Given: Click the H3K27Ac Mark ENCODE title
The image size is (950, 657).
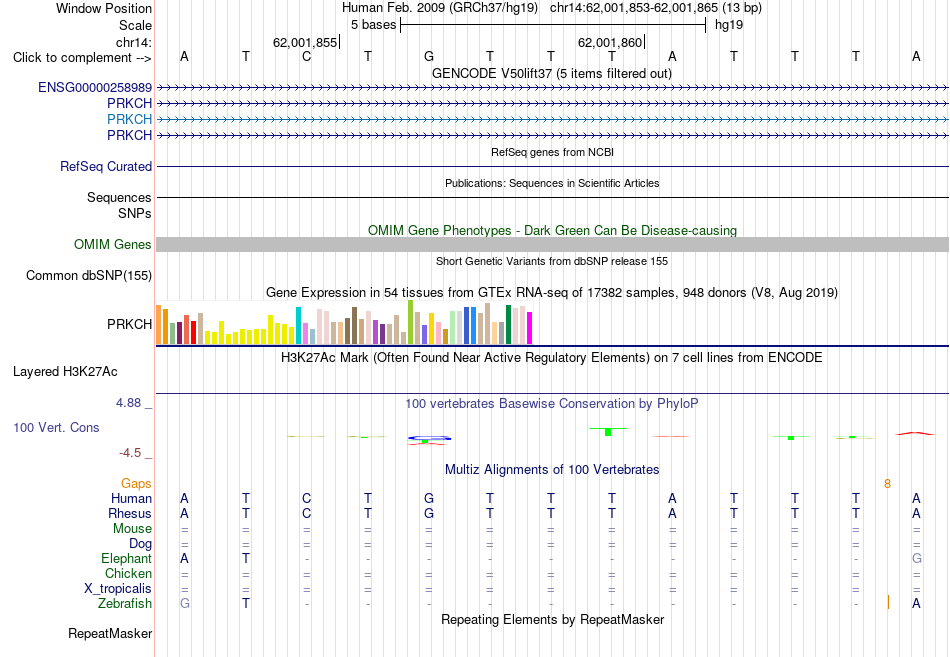Looking at the screenshot, I should tap(551, 358).
